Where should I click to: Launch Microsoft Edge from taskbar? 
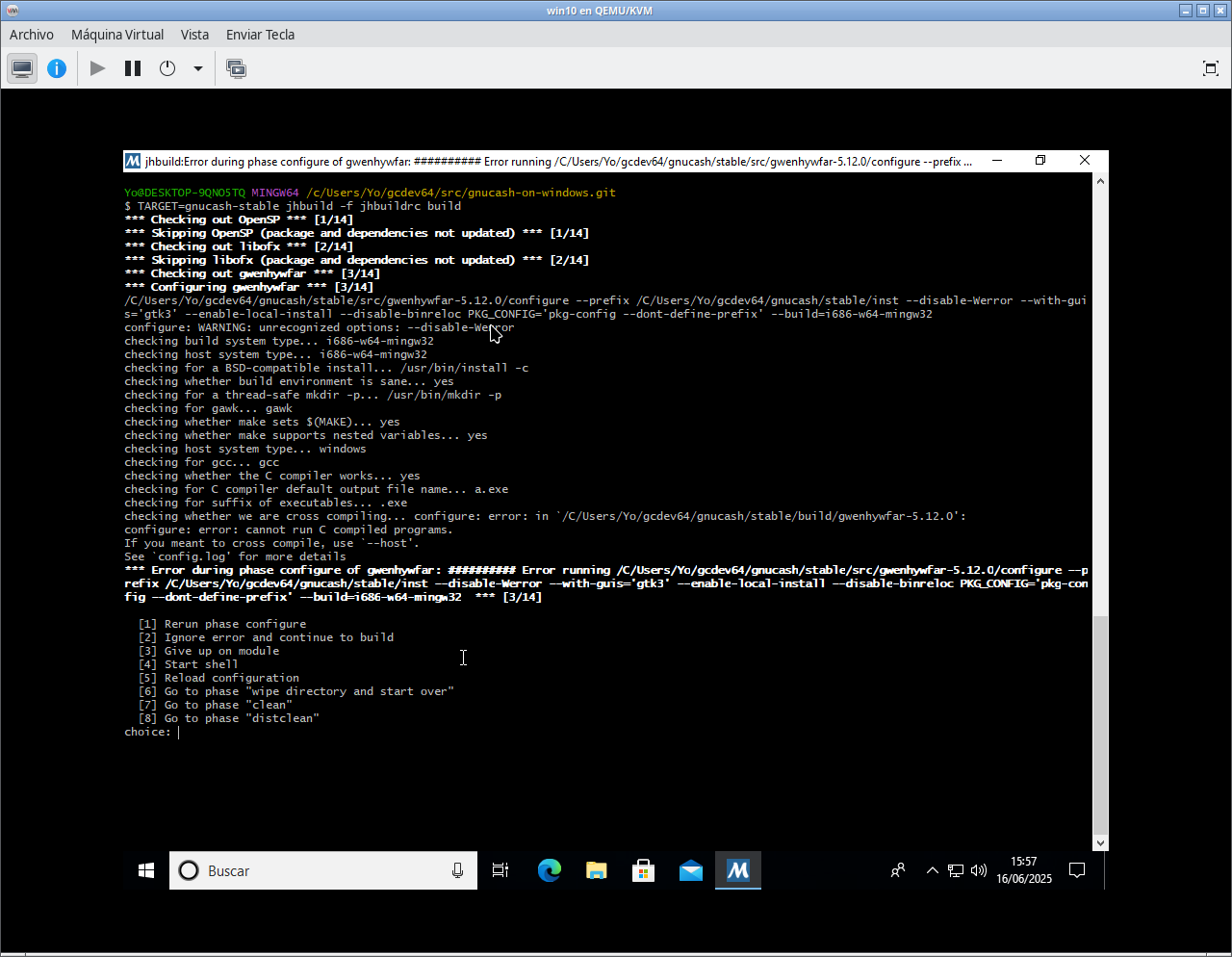pos(549,870)
